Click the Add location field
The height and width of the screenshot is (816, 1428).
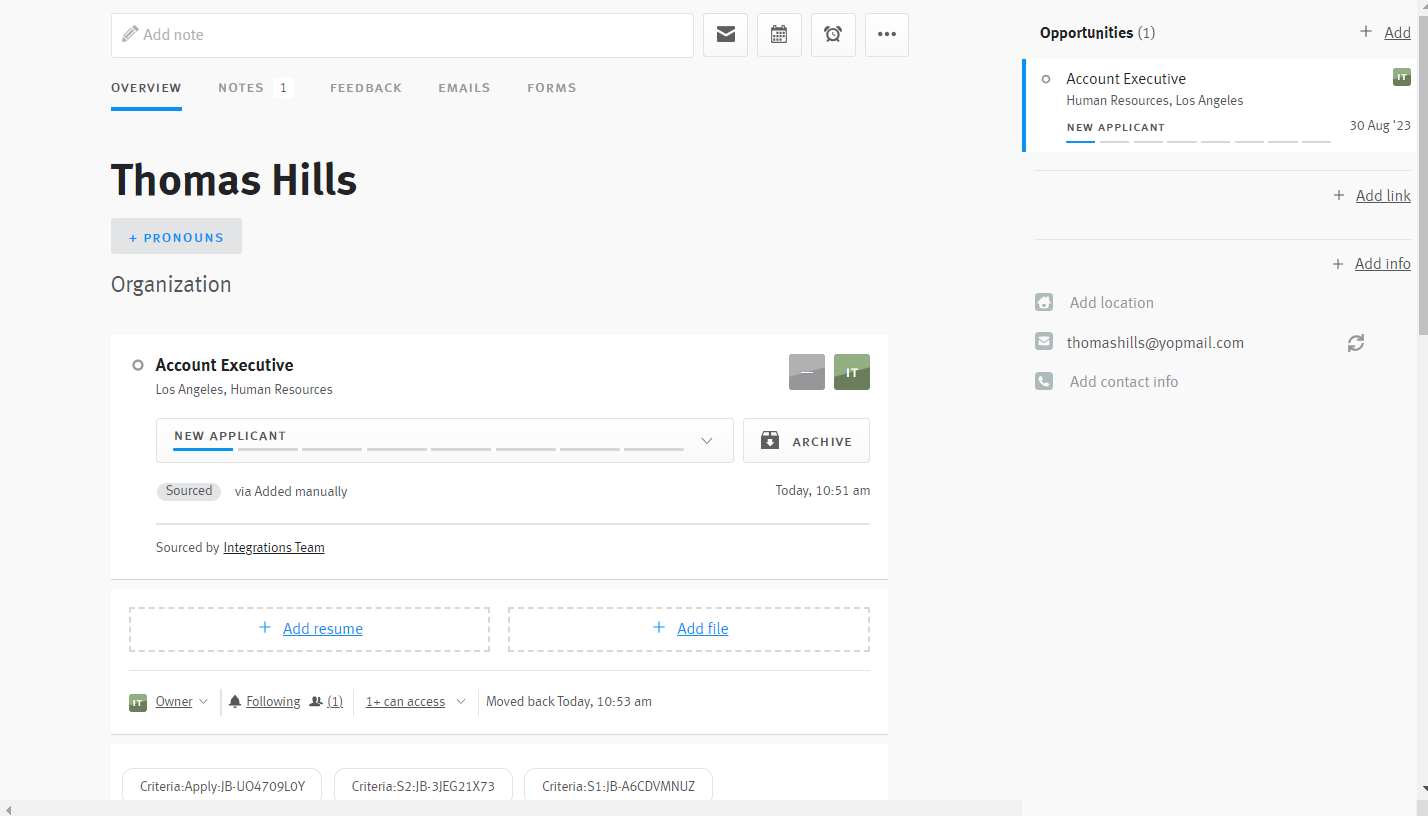[x=1112, y=303]
